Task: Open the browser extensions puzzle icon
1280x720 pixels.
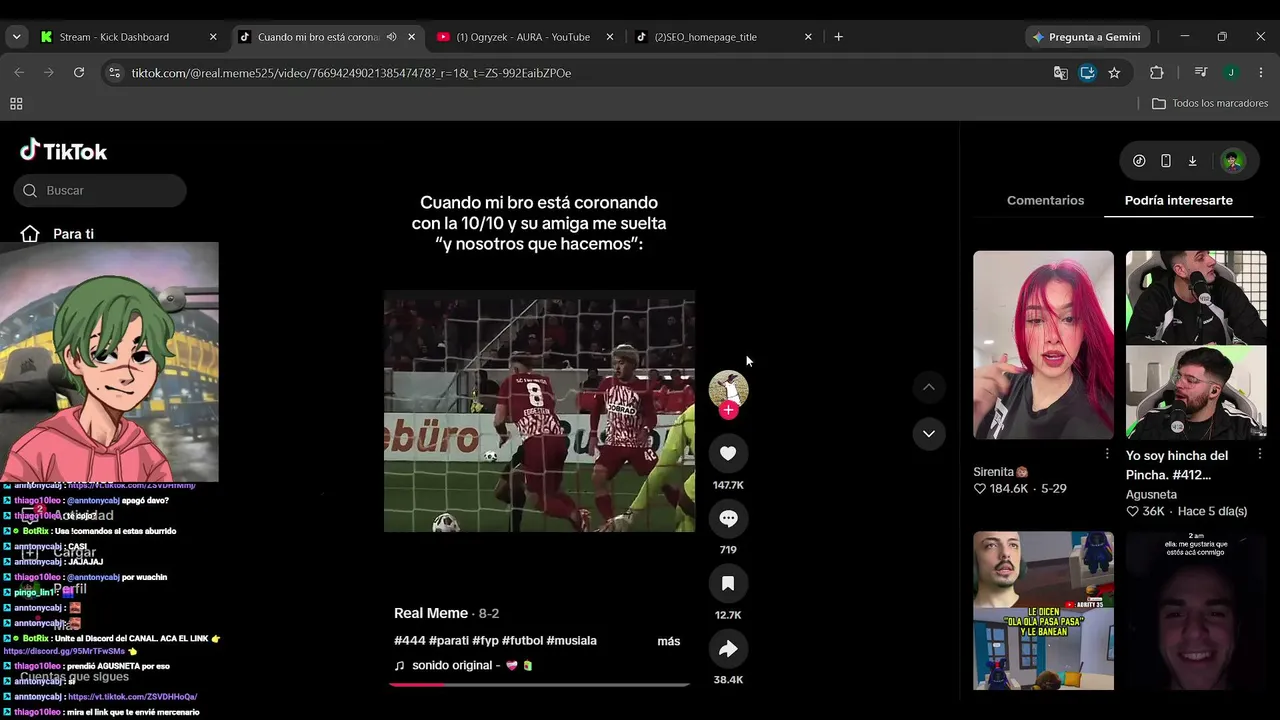Action: click(x=1157, y=73)
